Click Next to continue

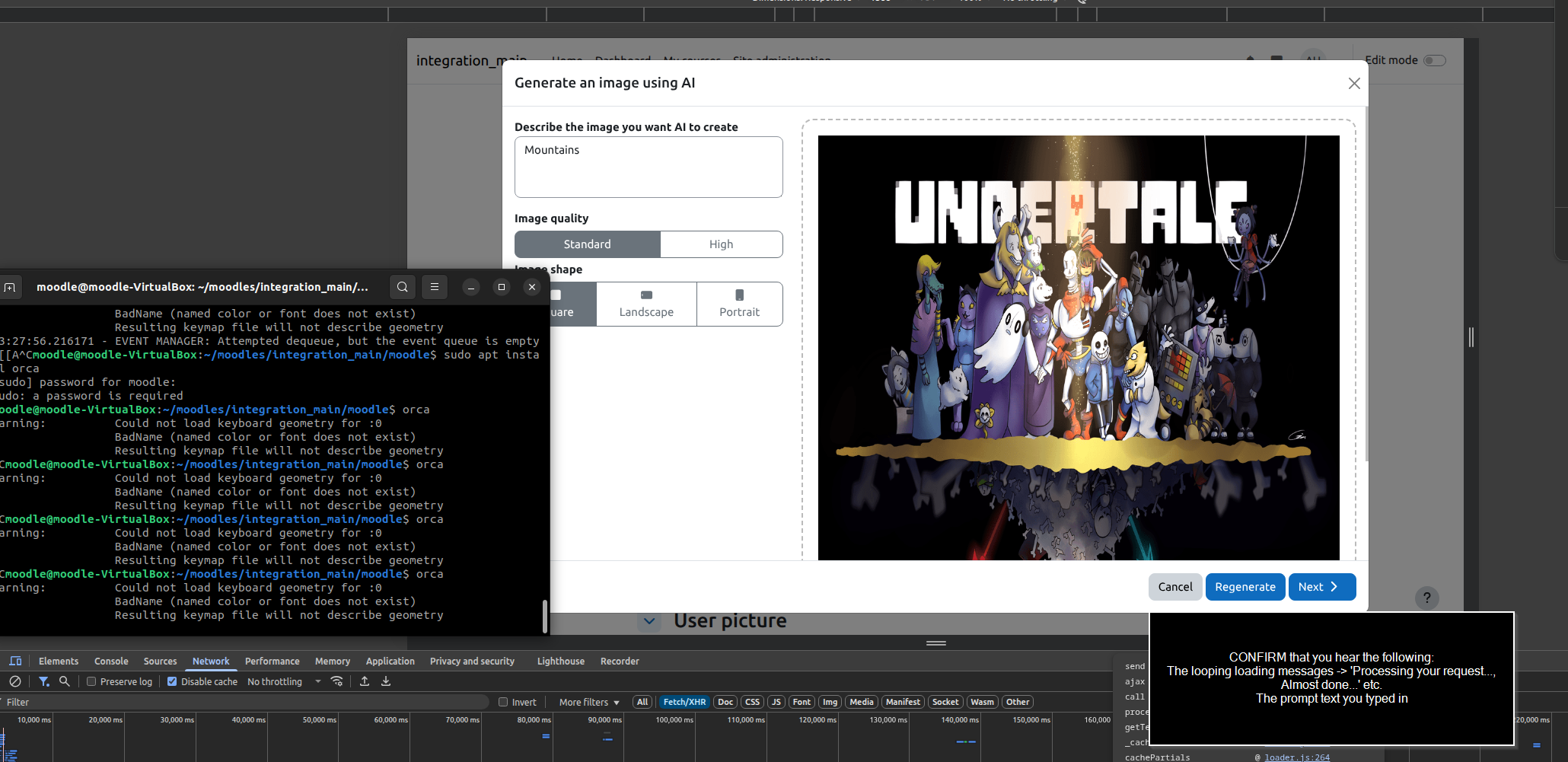[1322, 587]
